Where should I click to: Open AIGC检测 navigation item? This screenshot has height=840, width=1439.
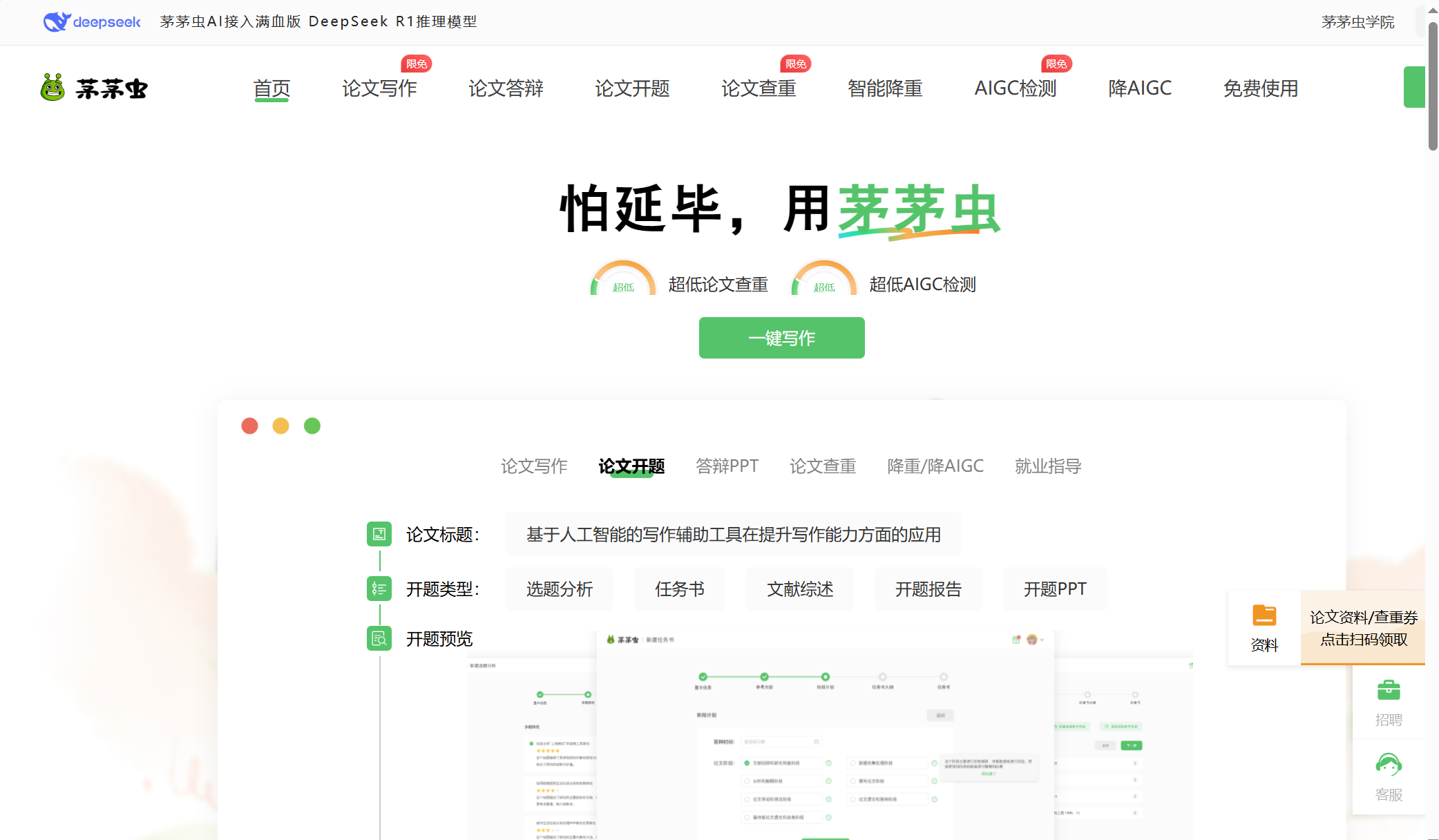pyautogui.click(x=1016, y=88)
